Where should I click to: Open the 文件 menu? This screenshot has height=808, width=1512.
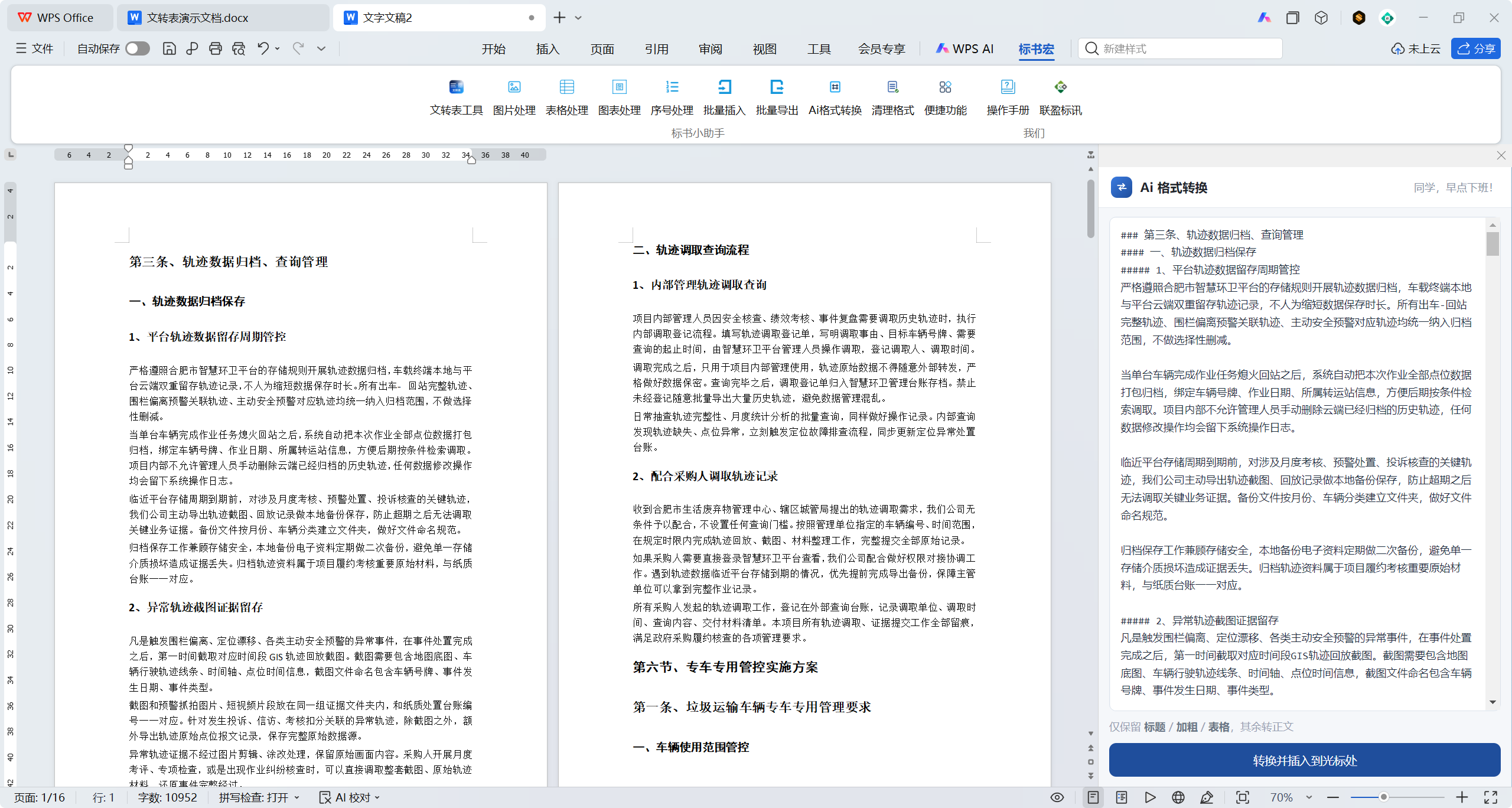[34, 49]
